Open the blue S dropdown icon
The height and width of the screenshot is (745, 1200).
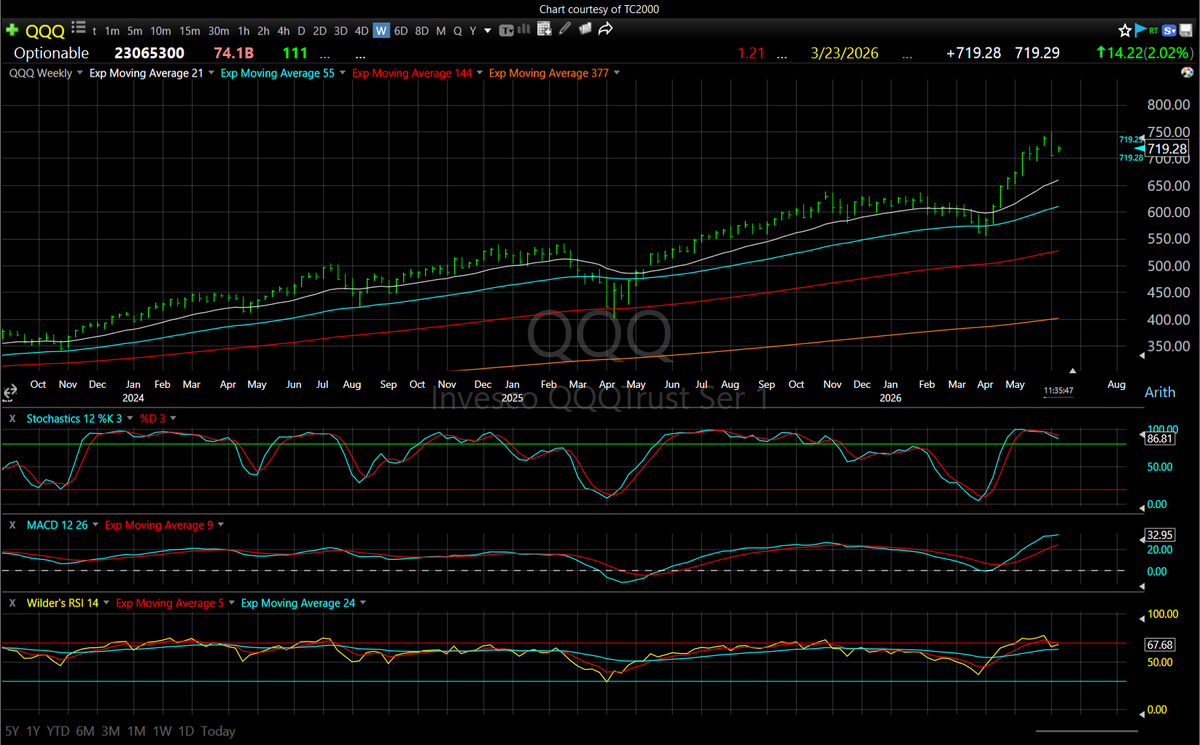pos(1168,31)
